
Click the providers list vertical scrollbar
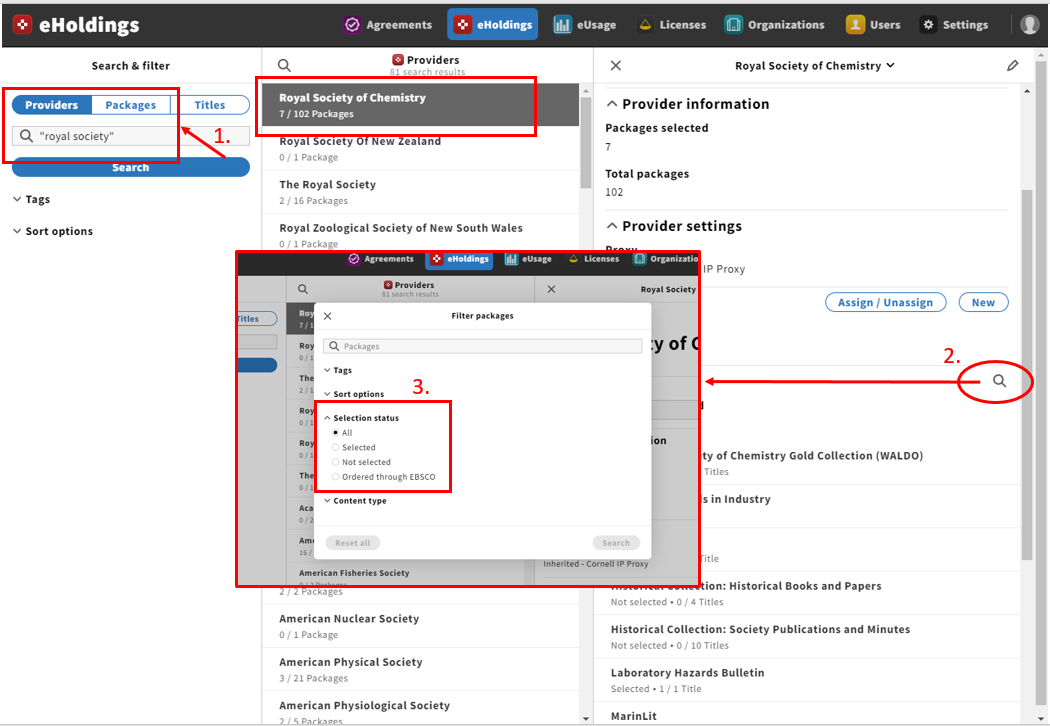tap(586, 142)
